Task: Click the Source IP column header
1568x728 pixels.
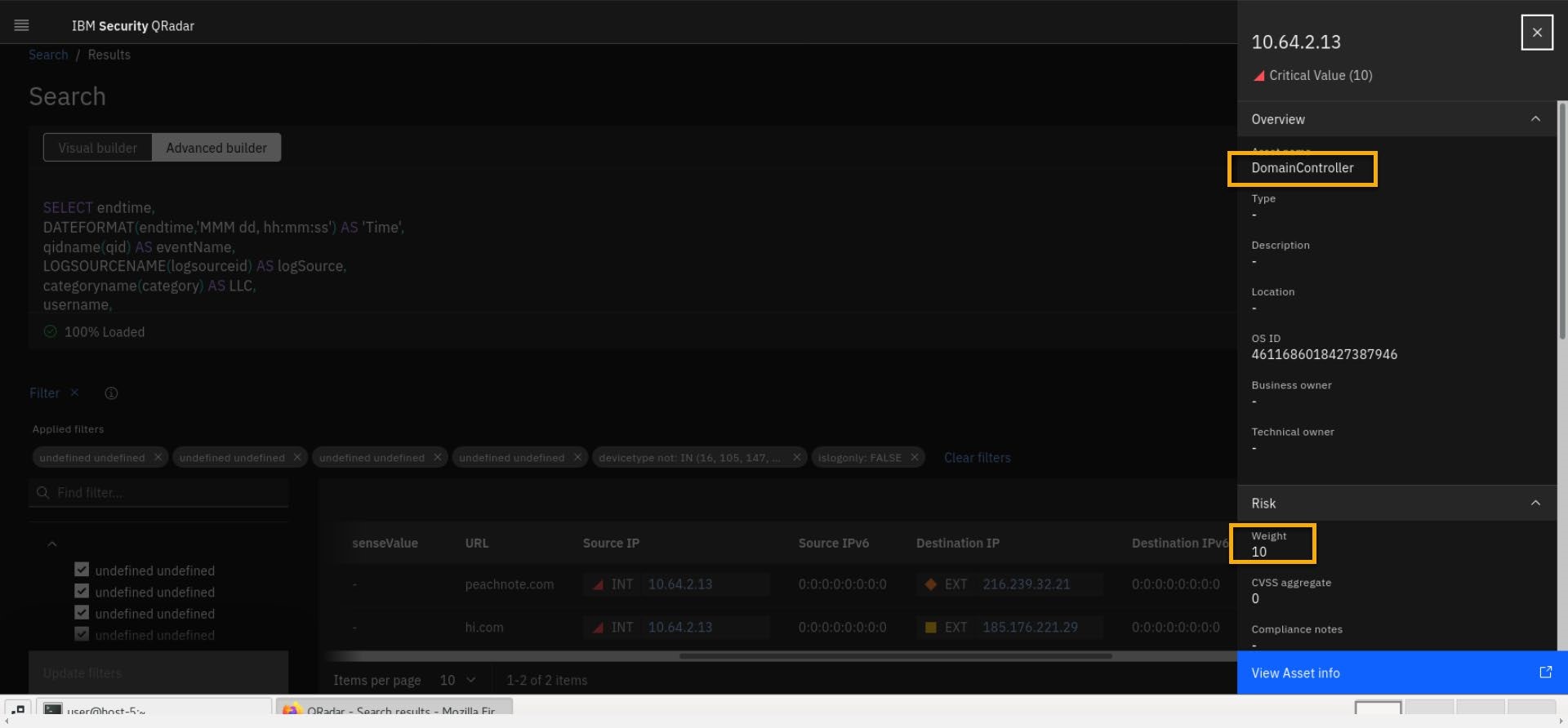Action: click(x=611, y=544)
